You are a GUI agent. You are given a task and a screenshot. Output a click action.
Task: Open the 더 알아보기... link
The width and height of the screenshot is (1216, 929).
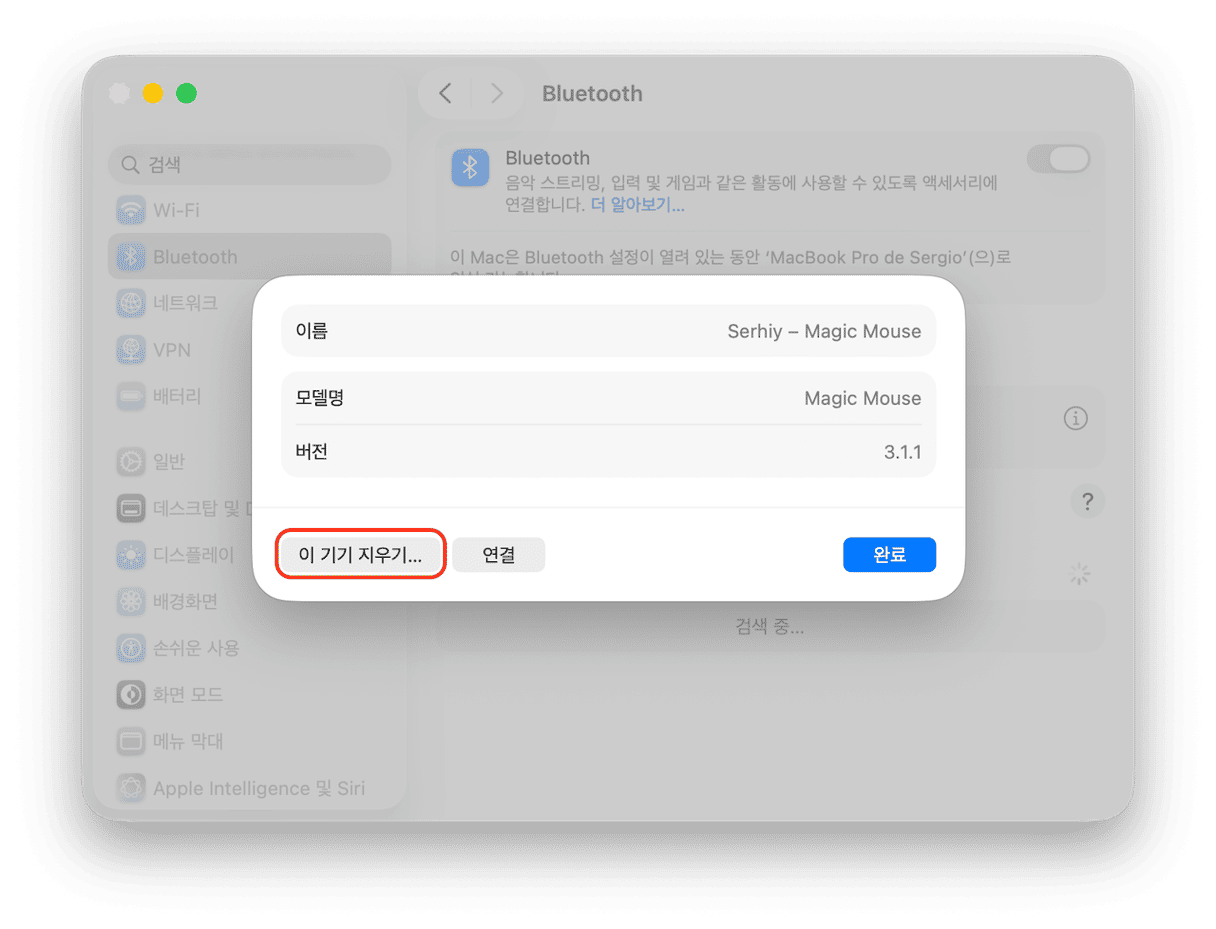(638, 205)
